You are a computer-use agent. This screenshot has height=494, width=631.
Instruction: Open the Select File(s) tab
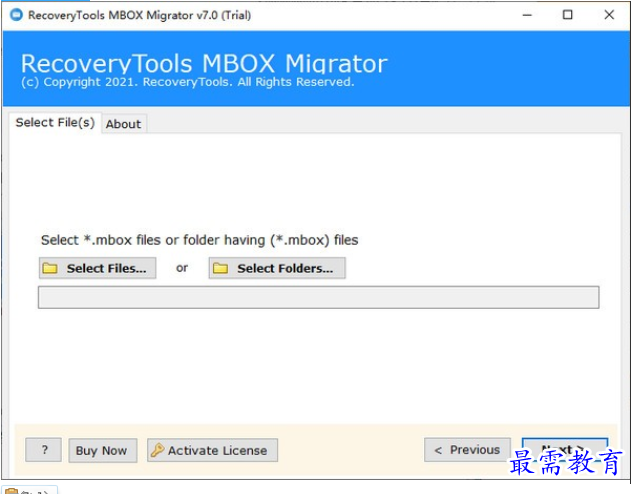click(55, 122)
